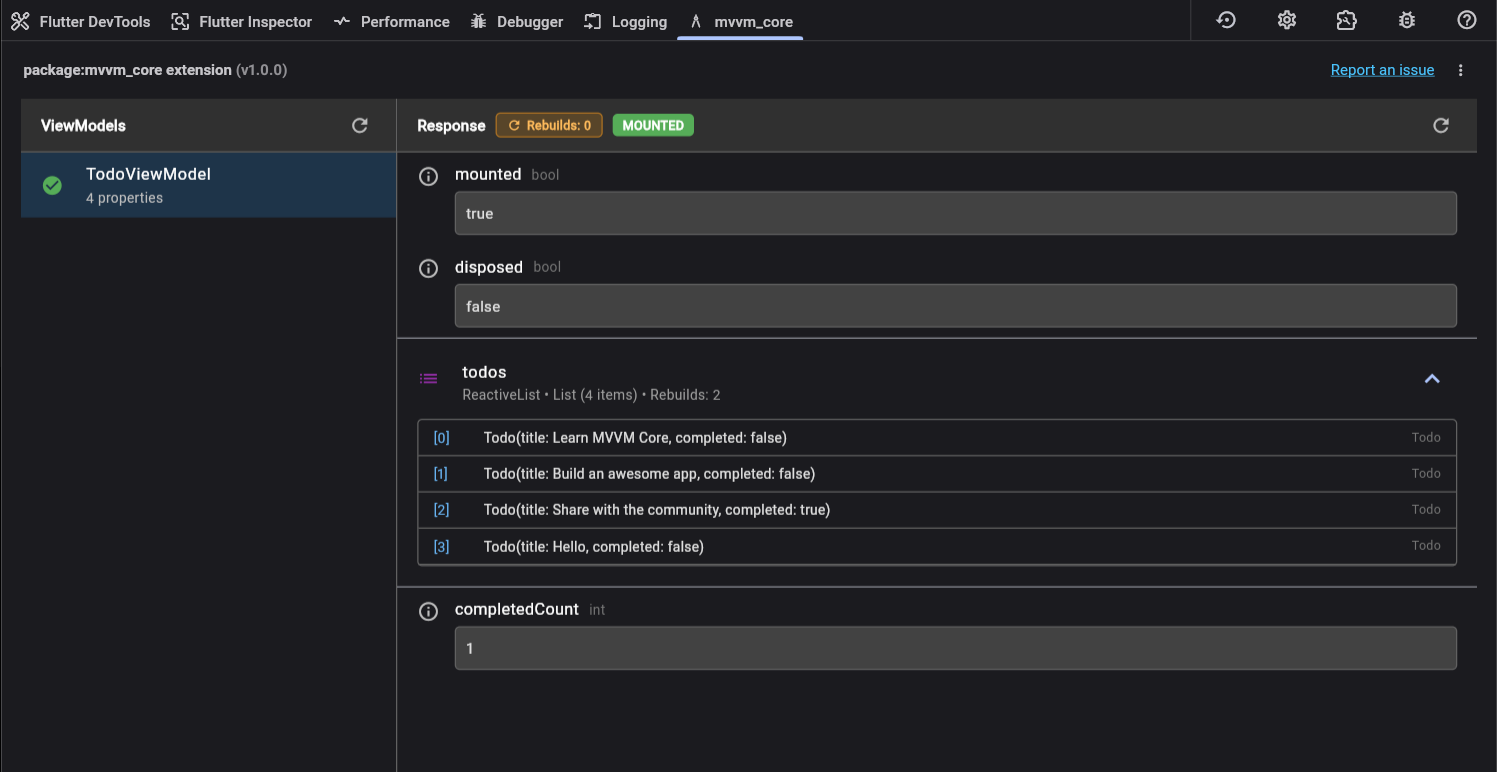1497x772 pixels.
Task: Refresh the Response panel
Action: [1440, 125]
